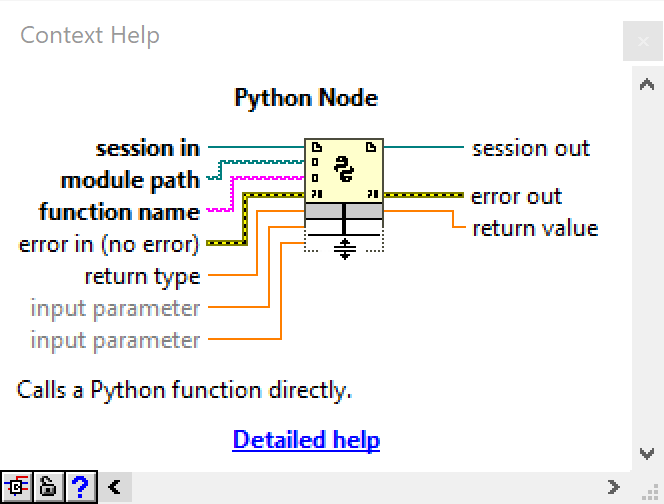The width and height of the screenshot is (664, 504).
Task: Toggle the show optional terminals button
Action: coord(16,488)
